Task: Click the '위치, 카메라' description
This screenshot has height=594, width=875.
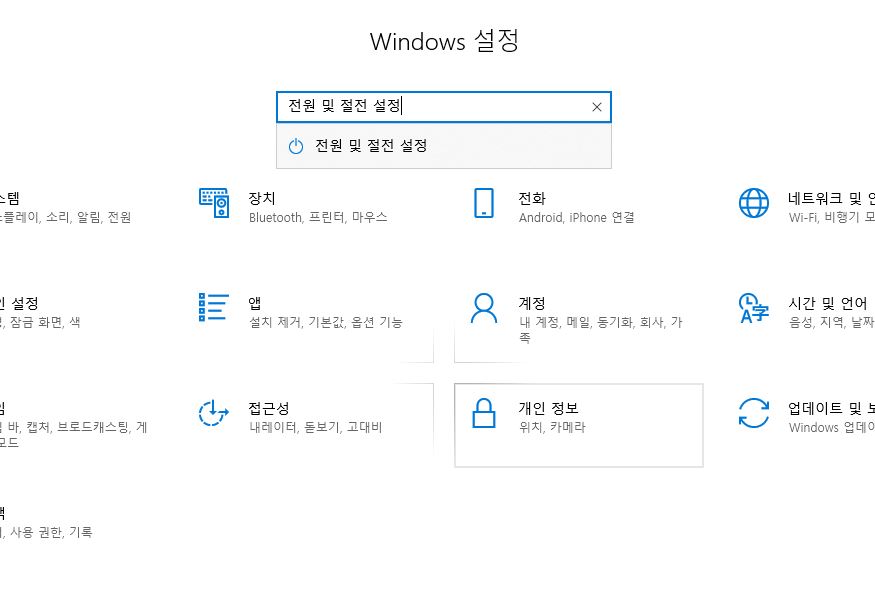Action: [552, 427]
